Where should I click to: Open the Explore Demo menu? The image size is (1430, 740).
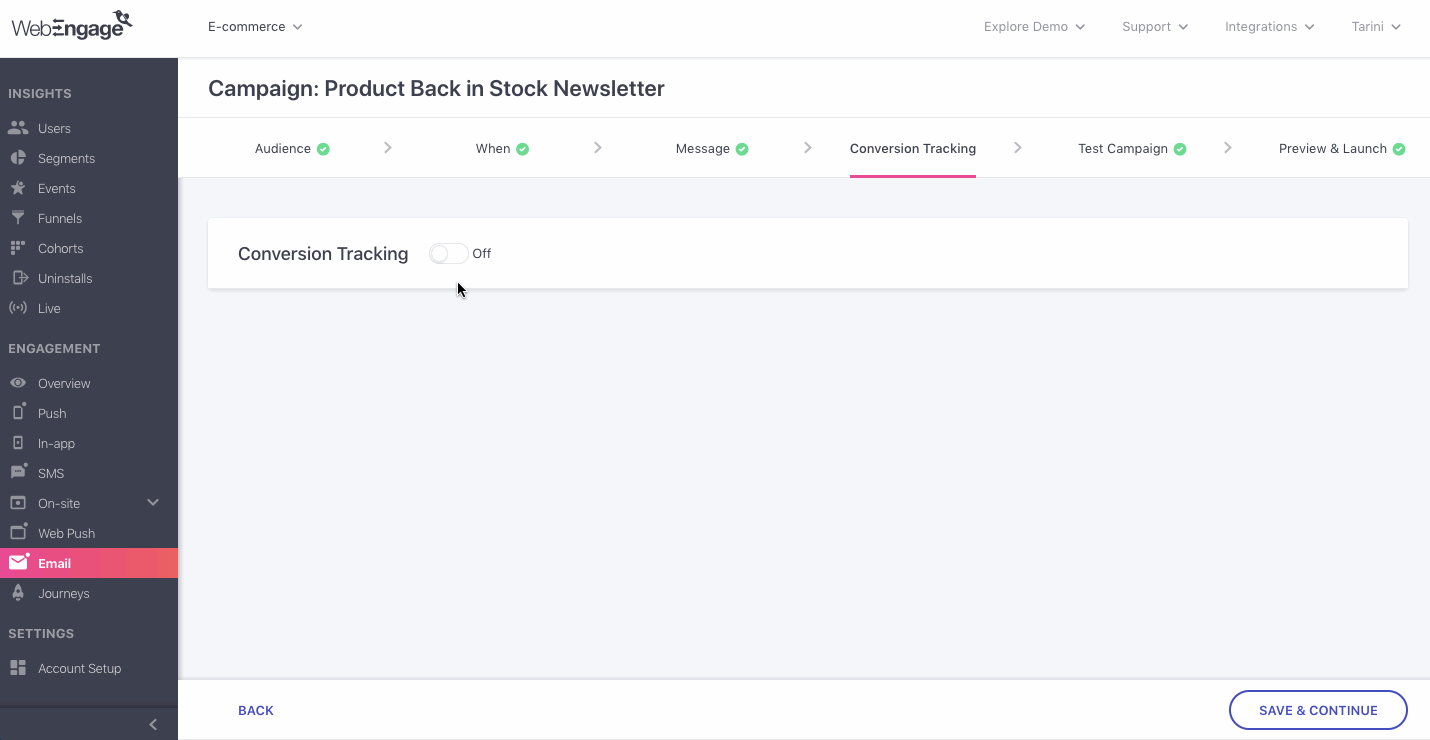click(x=1033, y=27)
